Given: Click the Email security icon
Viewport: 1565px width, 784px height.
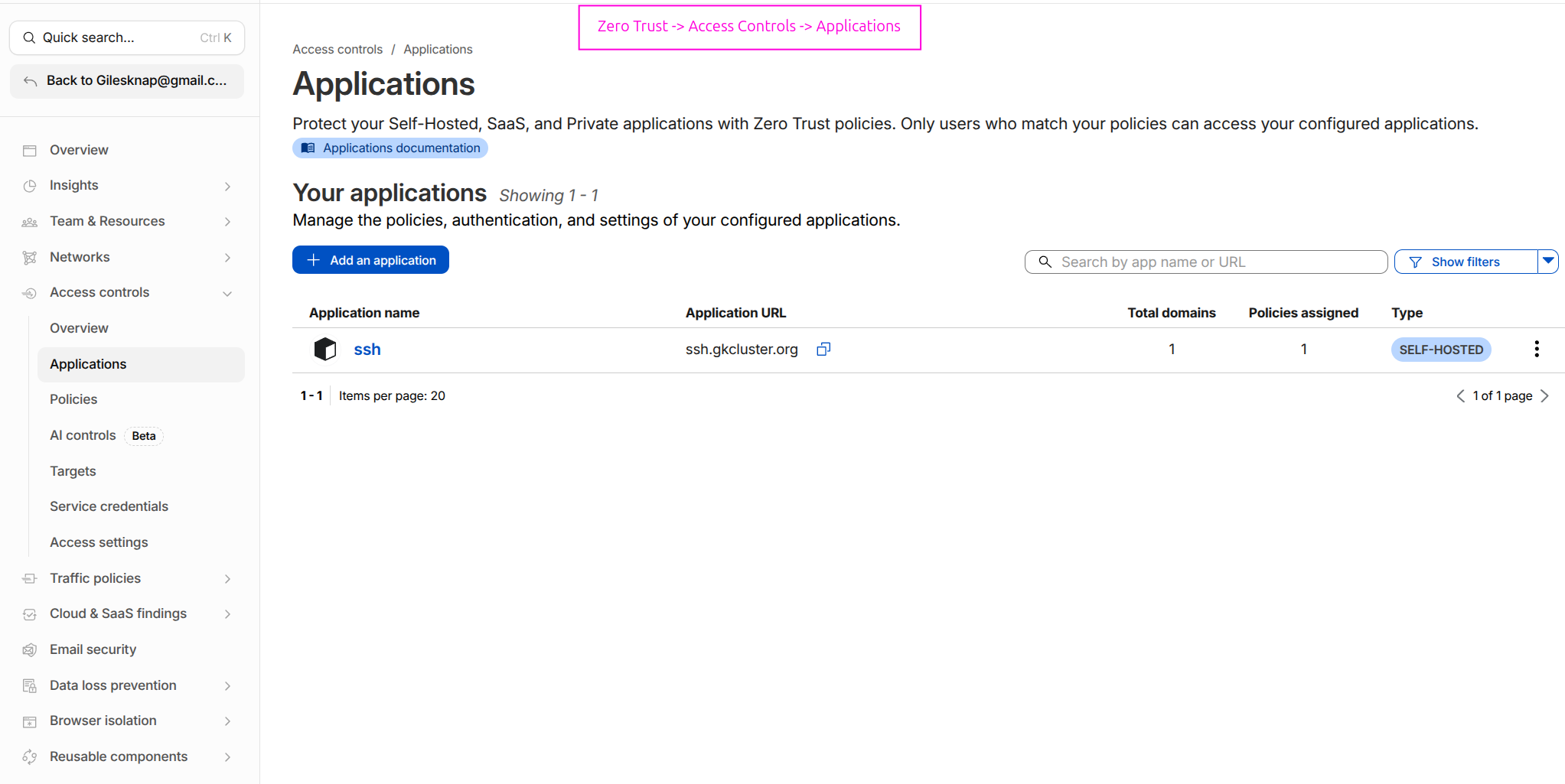Looking at the screenshot, I should (x=29, y=649).
